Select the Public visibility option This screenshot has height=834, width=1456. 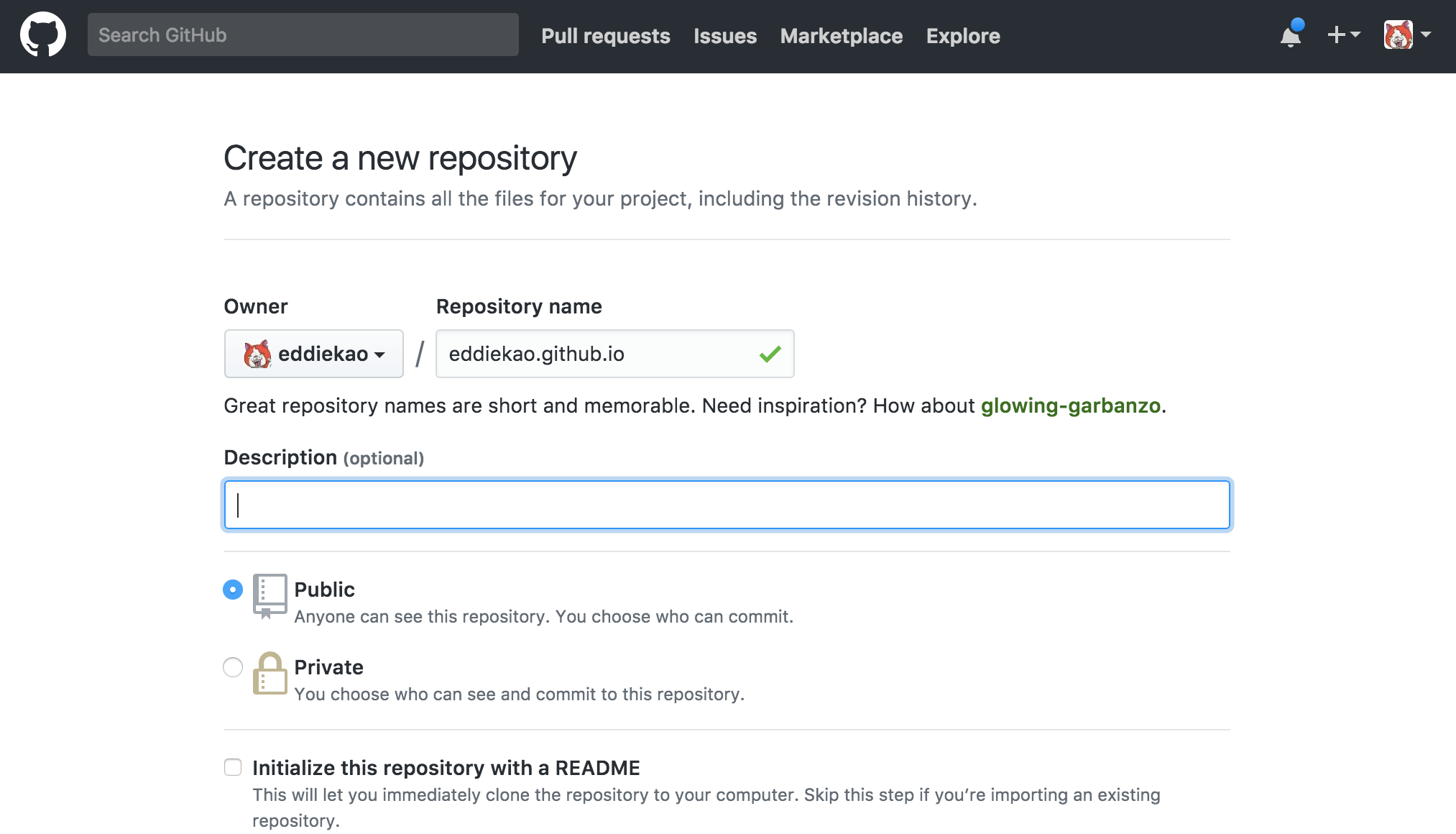click(x=232, y=590)
